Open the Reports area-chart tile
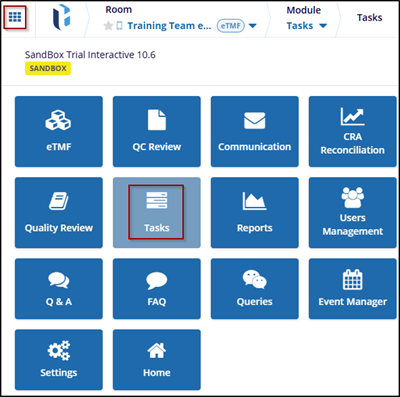Viewport: 400px width, 397px height. [255, 213]
